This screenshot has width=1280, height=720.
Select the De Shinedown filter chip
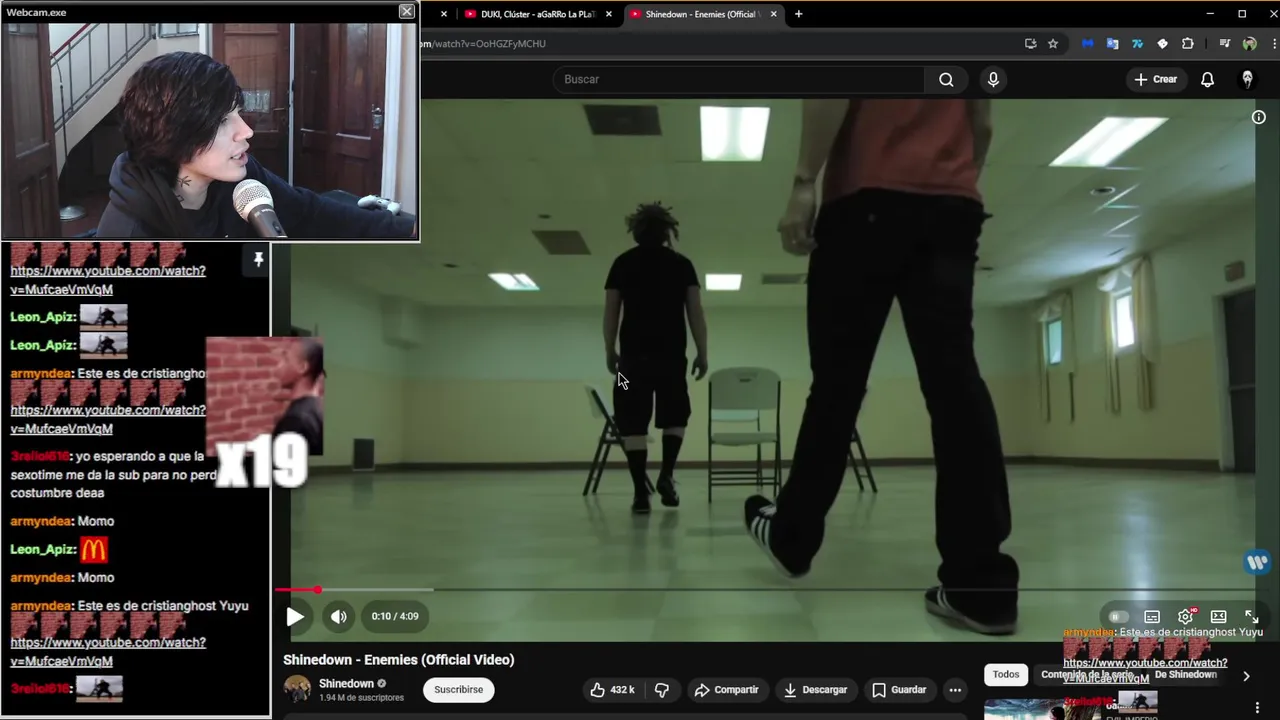[1185, 675]
